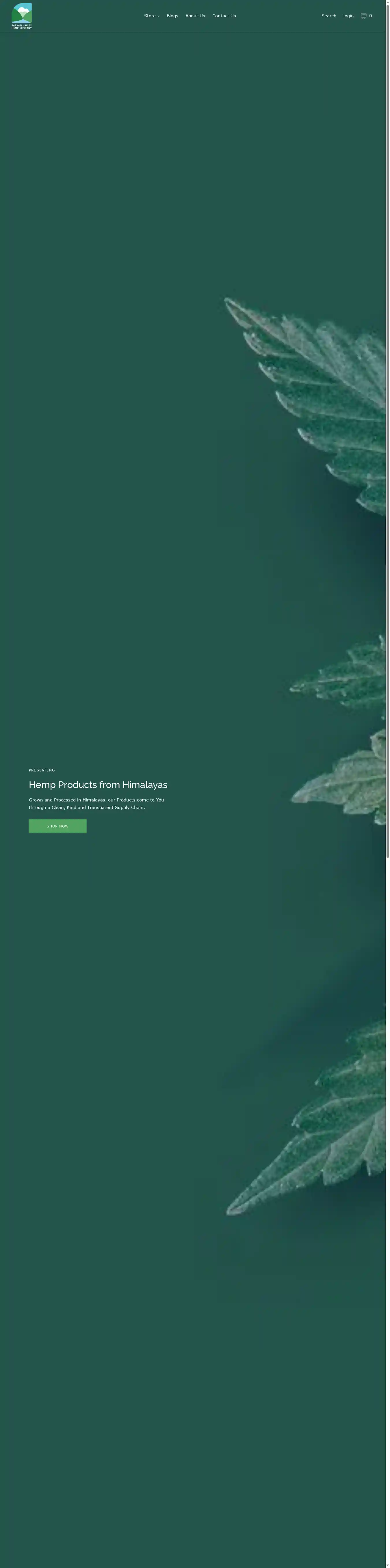Viewport: 390px width, 1568px height.
Task: Open Search in the header
Action: tap(328, 16)
